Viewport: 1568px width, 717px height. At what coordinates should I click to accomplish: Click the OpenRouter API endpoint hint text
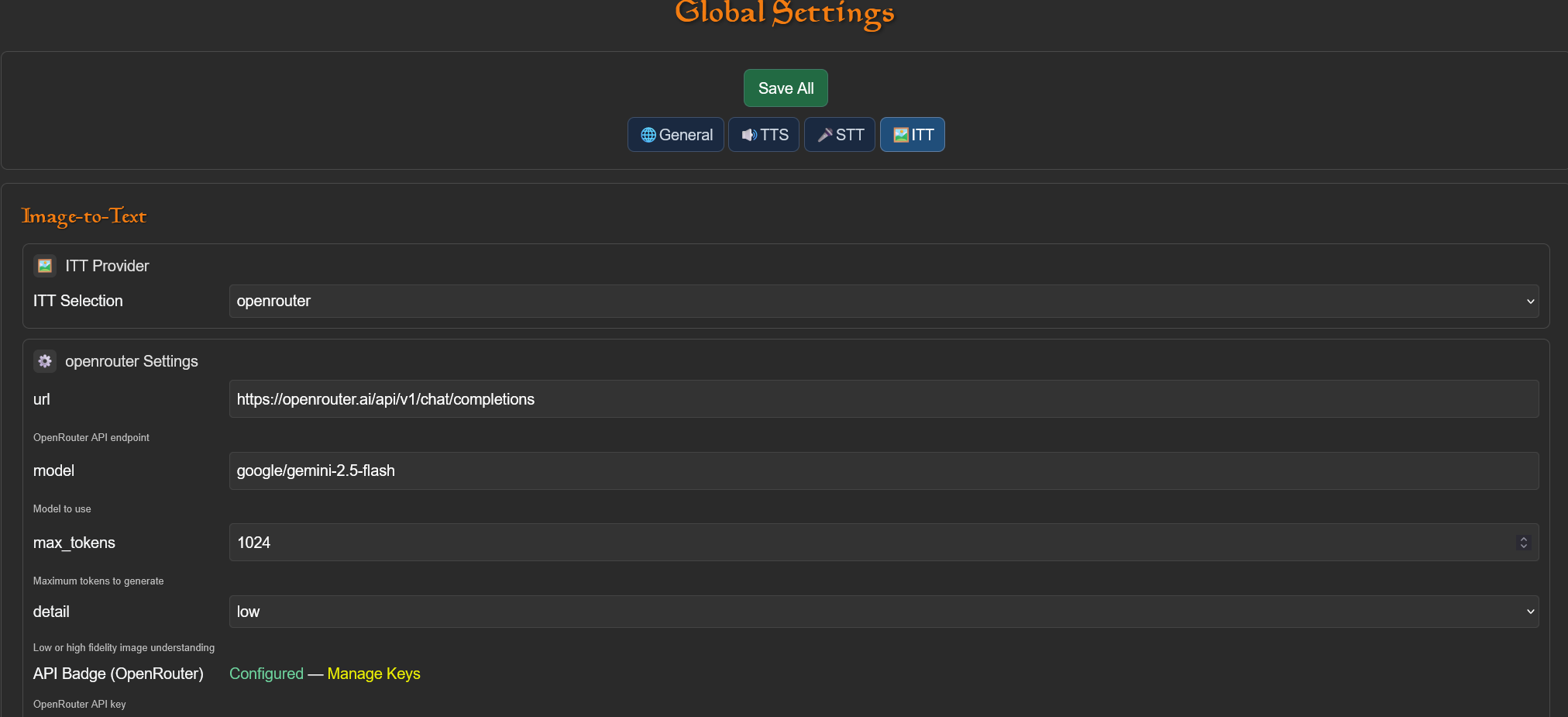[x=91, y=437]
